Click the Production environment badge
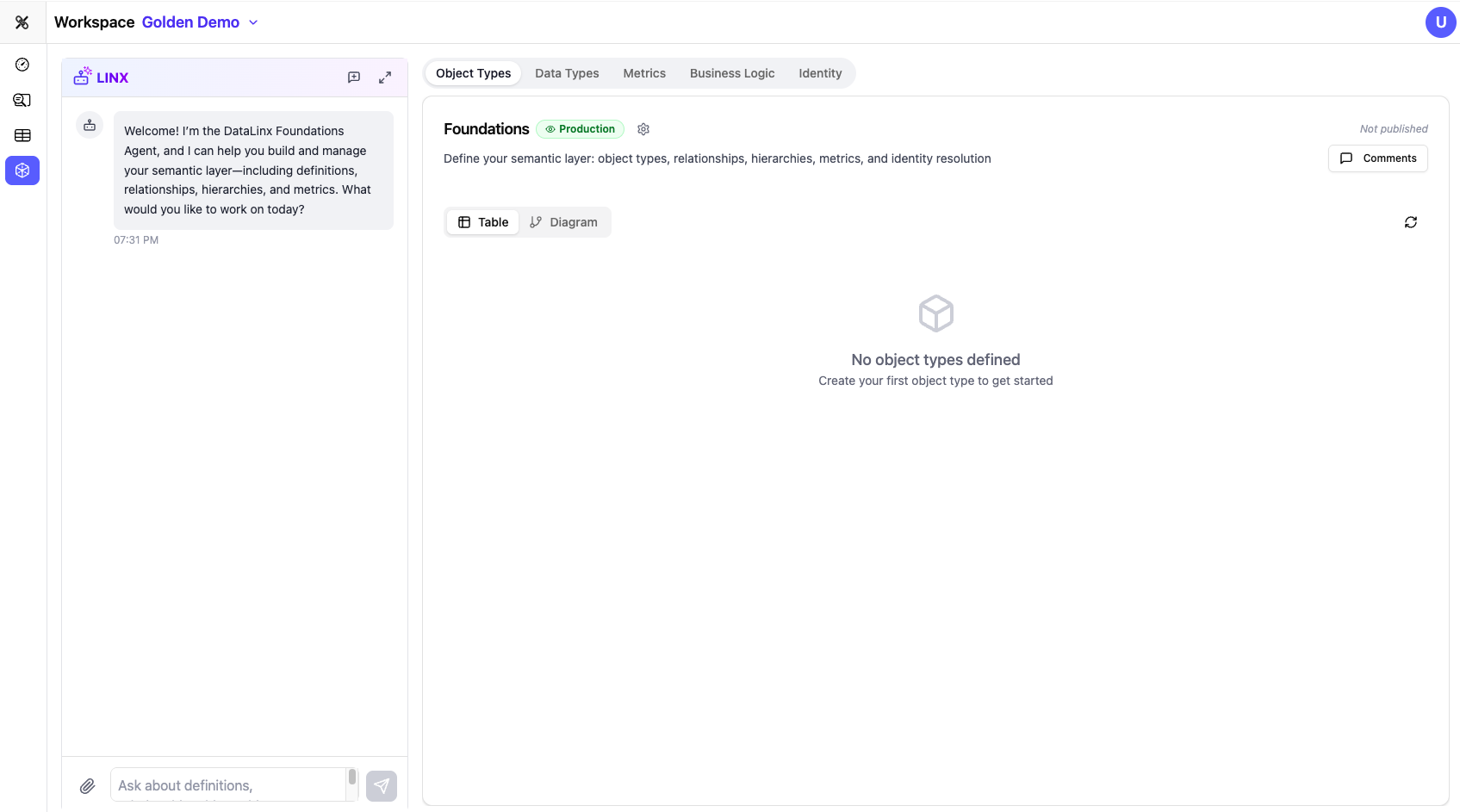This screenshot has width=1460, height=812. pos(580,129)
